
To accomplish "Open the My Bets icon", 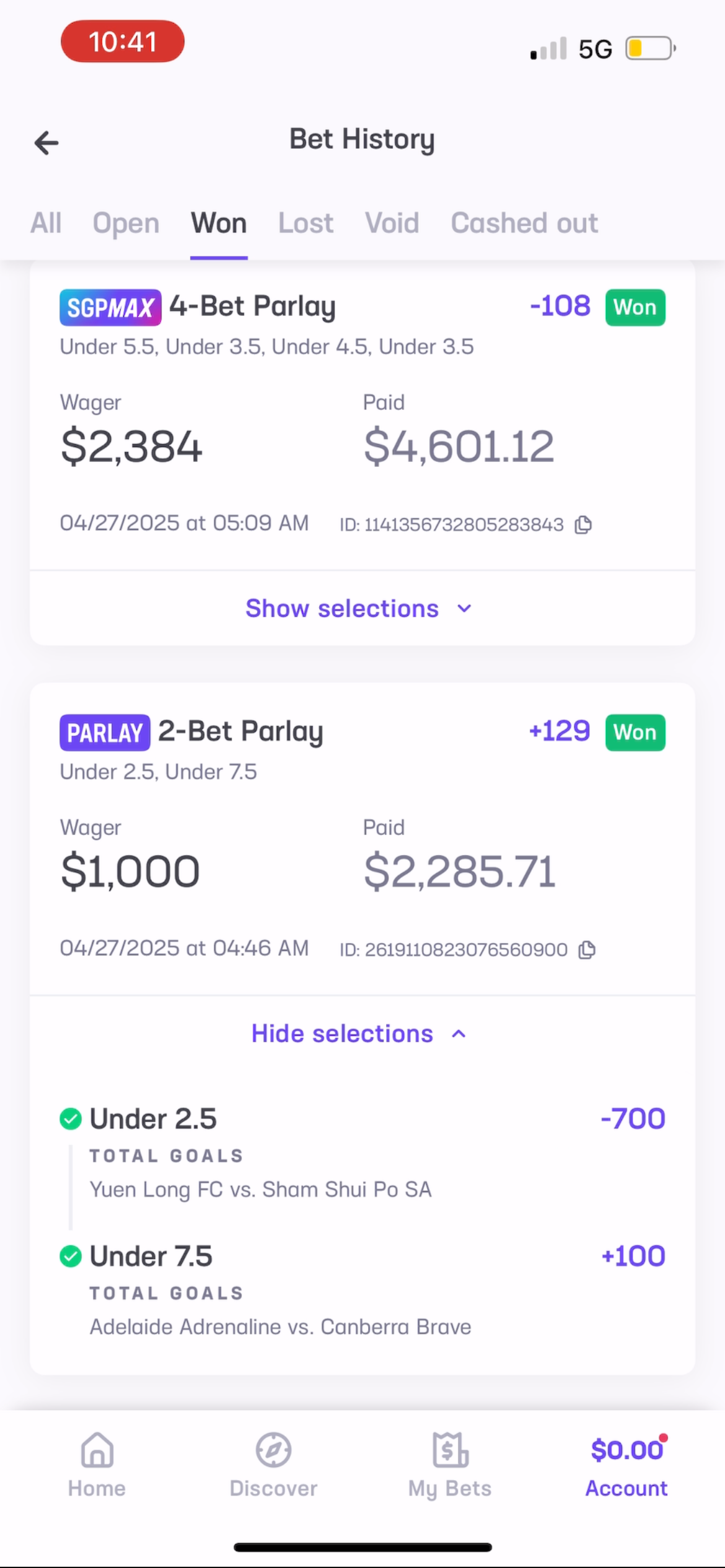I will click(x=450, y=1451).
